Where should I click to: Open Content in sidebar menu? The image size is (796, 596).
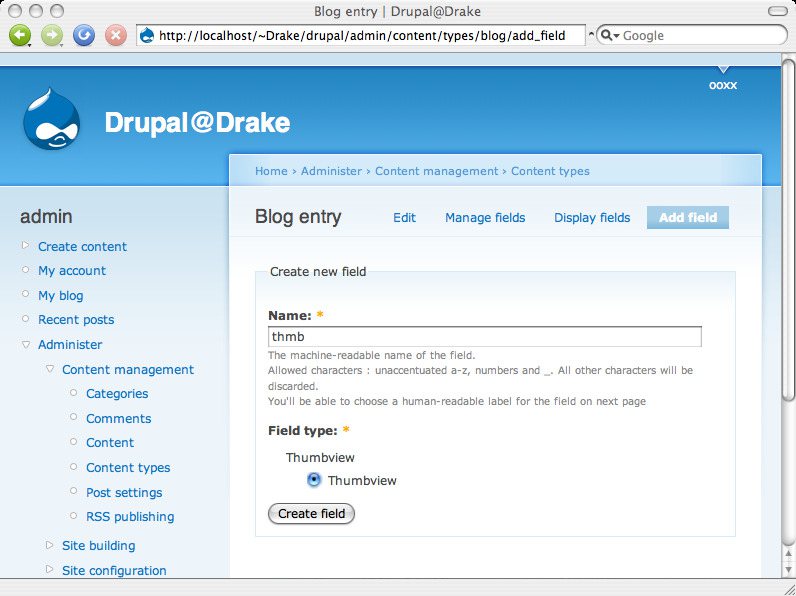pos(110,443)
